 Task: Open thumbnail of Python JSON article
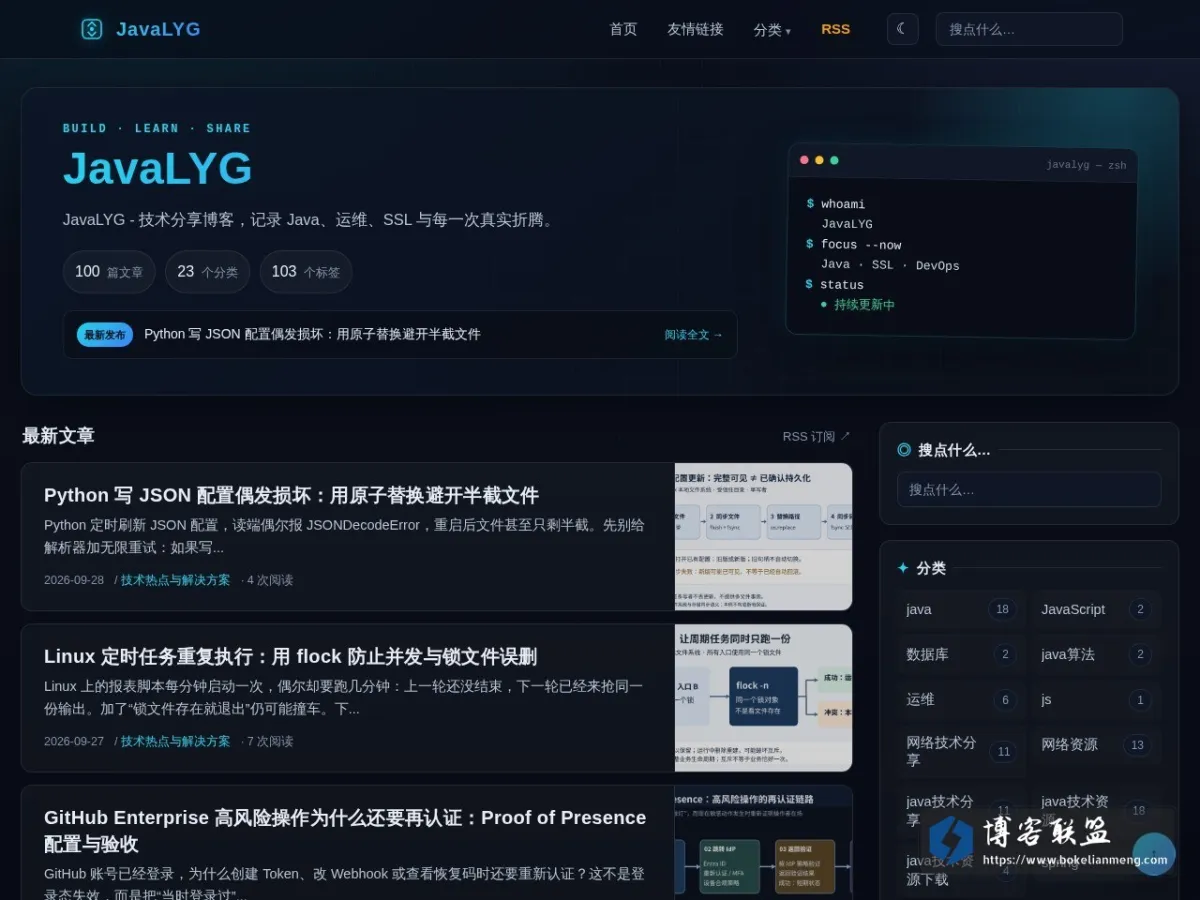(x=763, y=536)
